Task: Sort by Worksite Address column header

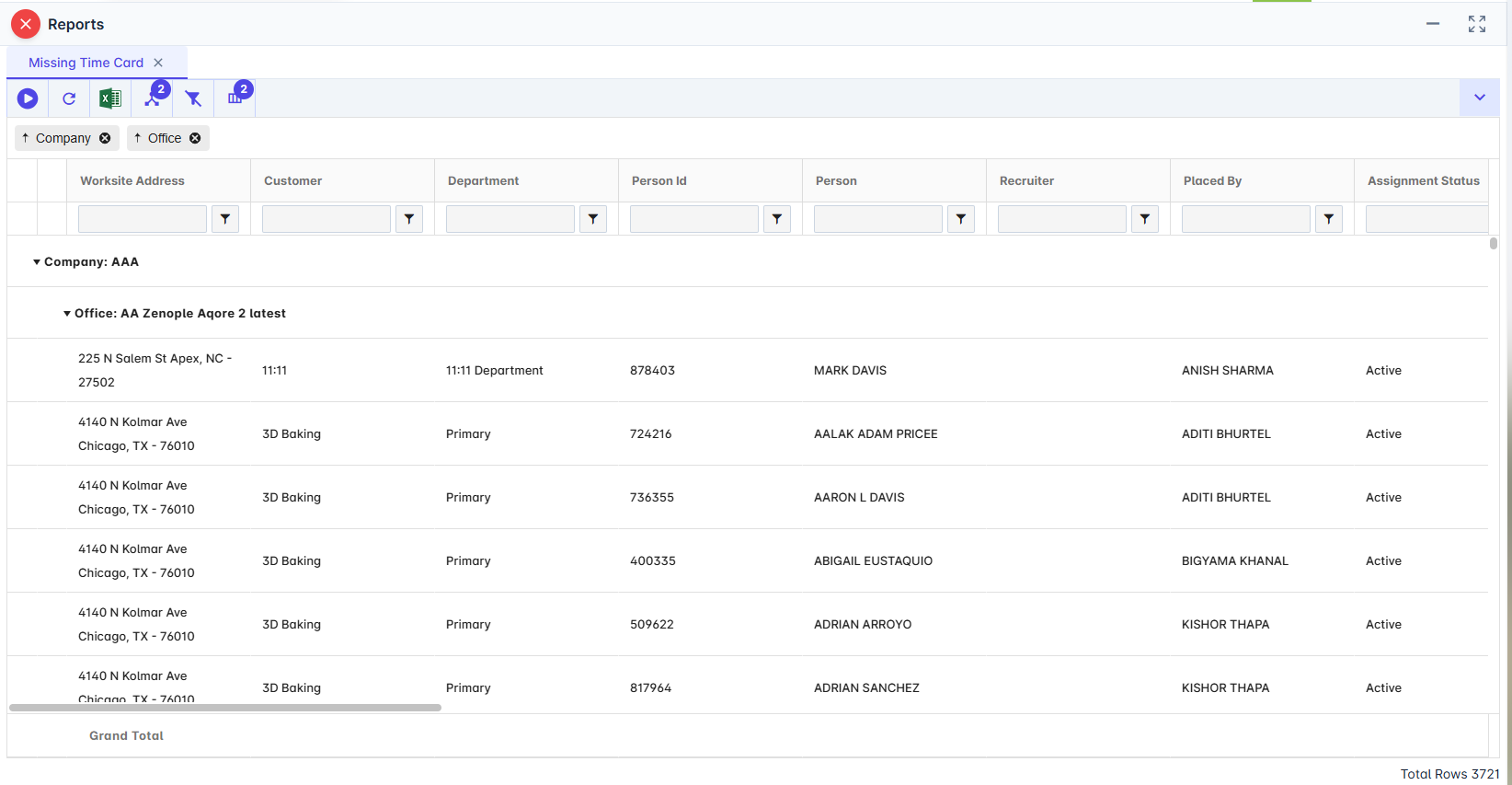Action: coord(132,180)
